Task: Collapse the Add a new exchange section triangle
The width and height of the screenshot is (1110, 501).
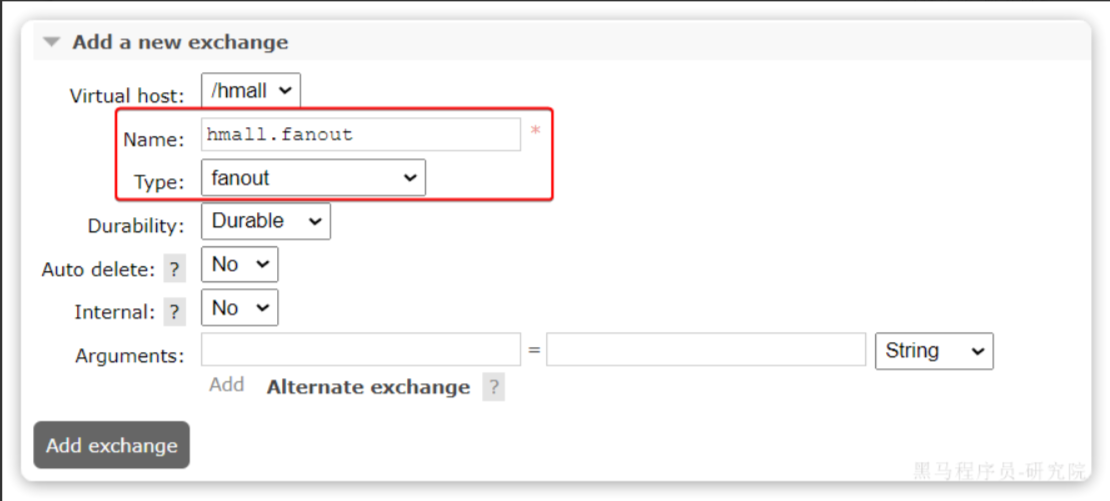Action: coord(51,42)
